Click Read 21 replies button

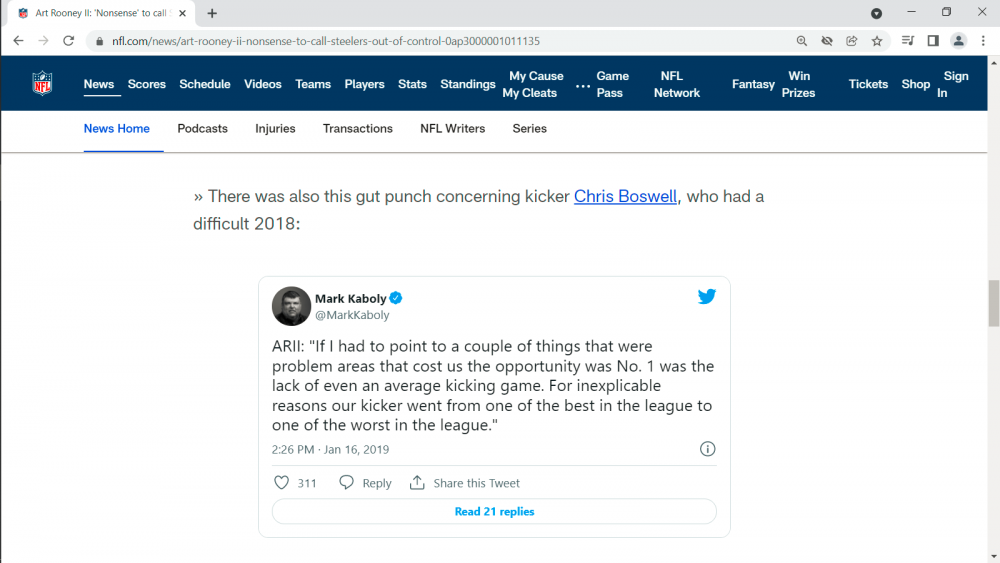point(494,511)
